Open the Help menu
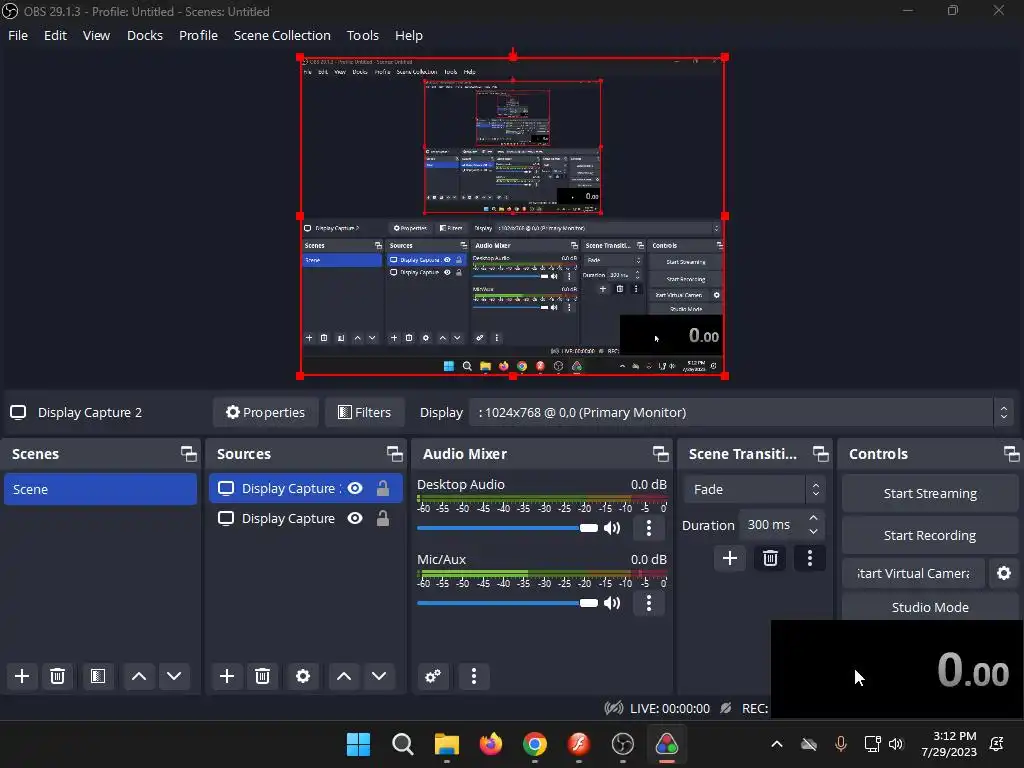 click(409, 35)
